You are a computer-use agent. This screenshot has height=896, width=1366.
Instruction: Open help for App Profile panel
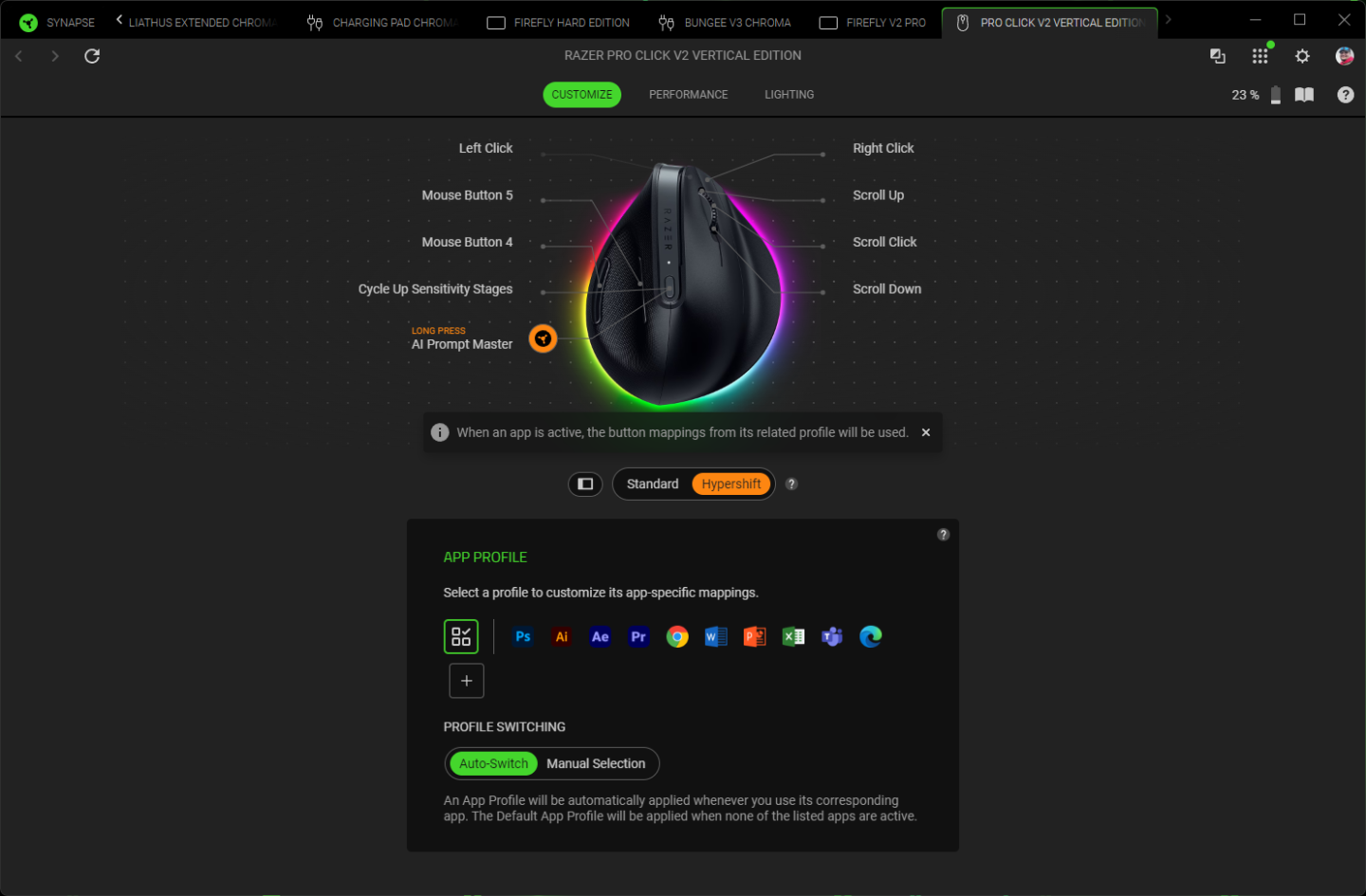click(943, 535)
